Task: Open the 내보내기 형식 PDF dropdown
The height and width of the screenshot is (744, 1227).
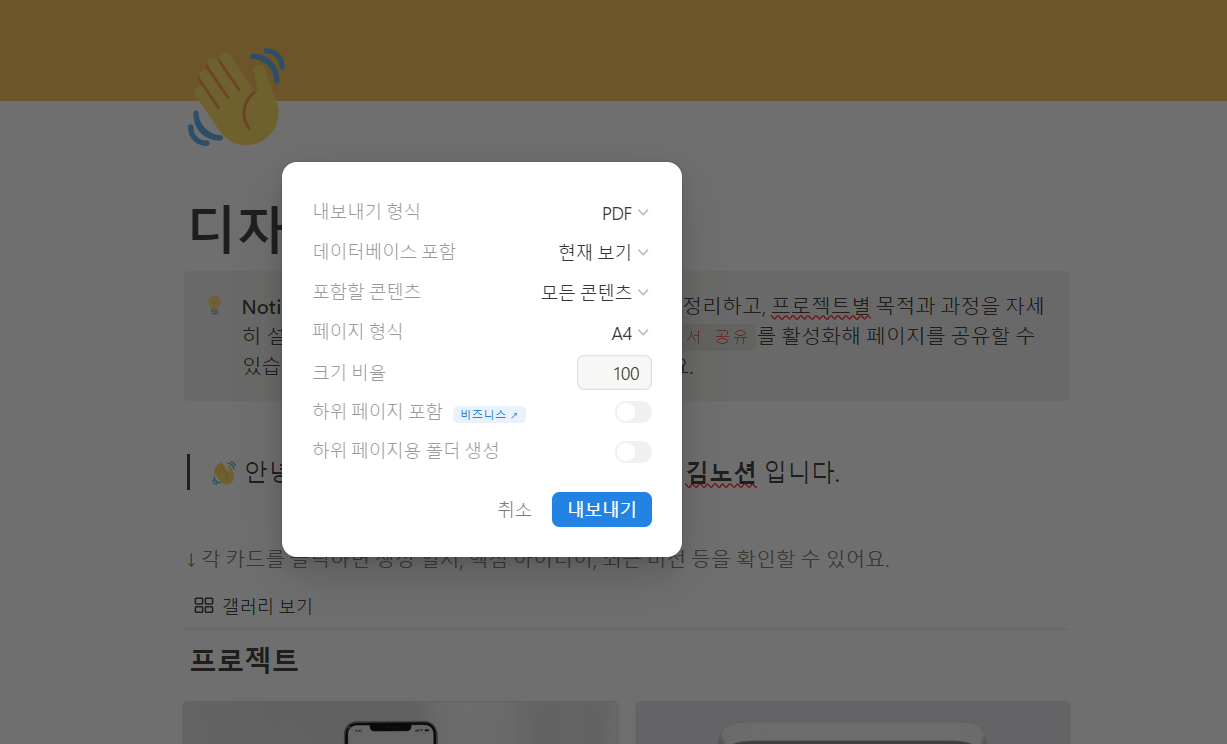Action: (625, 213)
